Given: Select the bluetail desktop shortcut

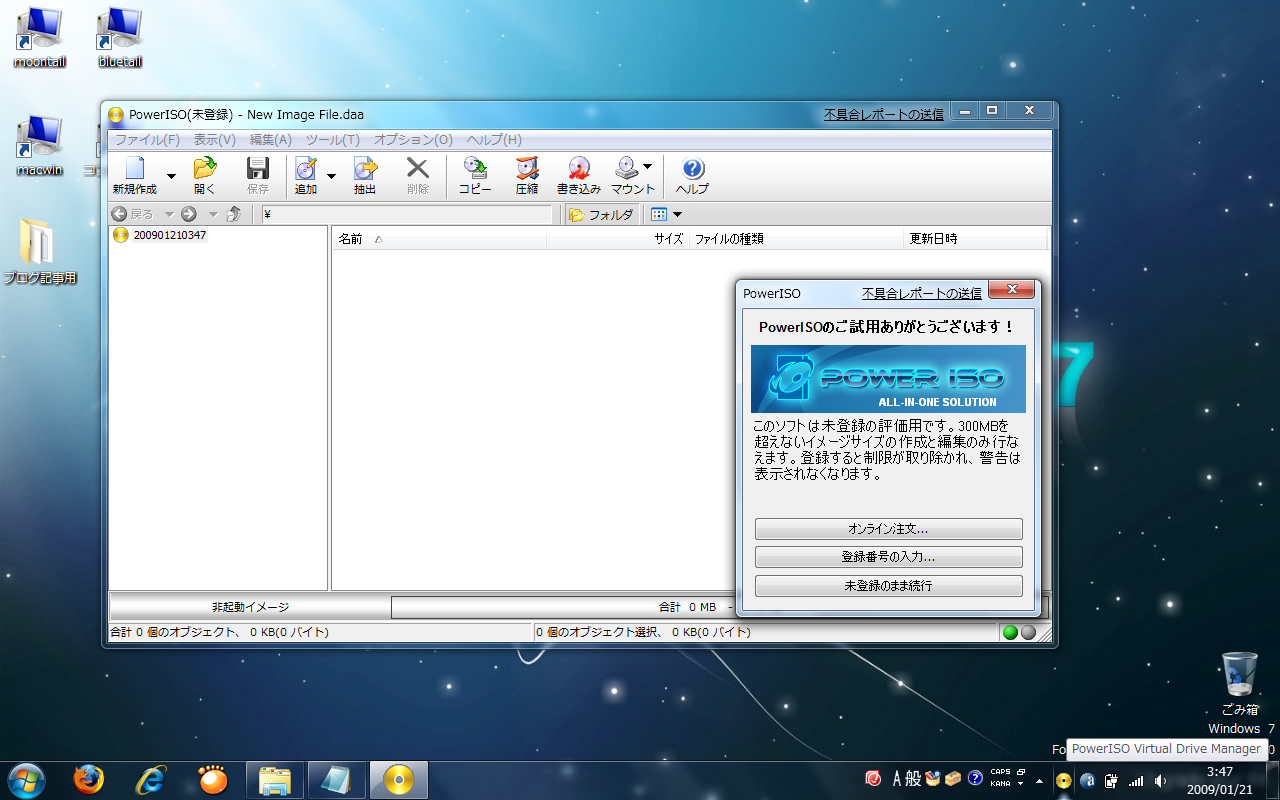Looking at the screenshot, I should 120,37.
